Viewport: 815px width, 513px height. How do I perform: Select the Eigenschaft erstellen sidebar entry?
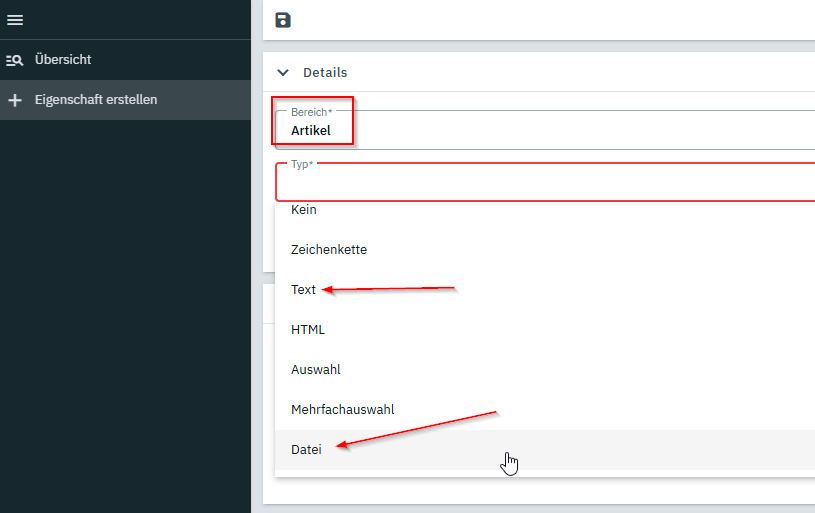(x=95, y=100)
